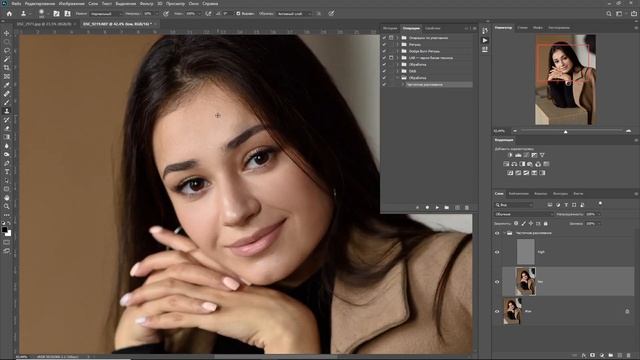Open the Файл menu
The width and height of the screenshot is (640, 360).
pos(16,3)
